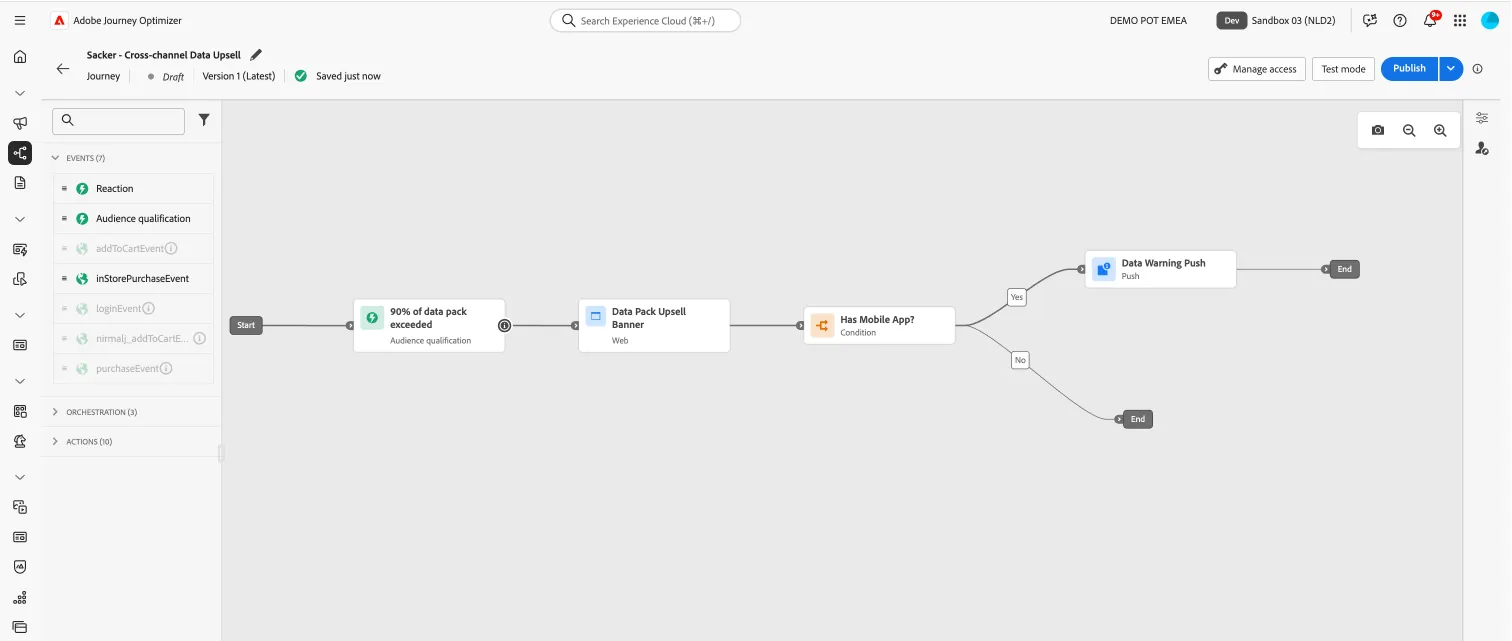Open the journey properties sliders icon on the right rail
The height and width of the screenshot is (641, 1512).
1482,118
